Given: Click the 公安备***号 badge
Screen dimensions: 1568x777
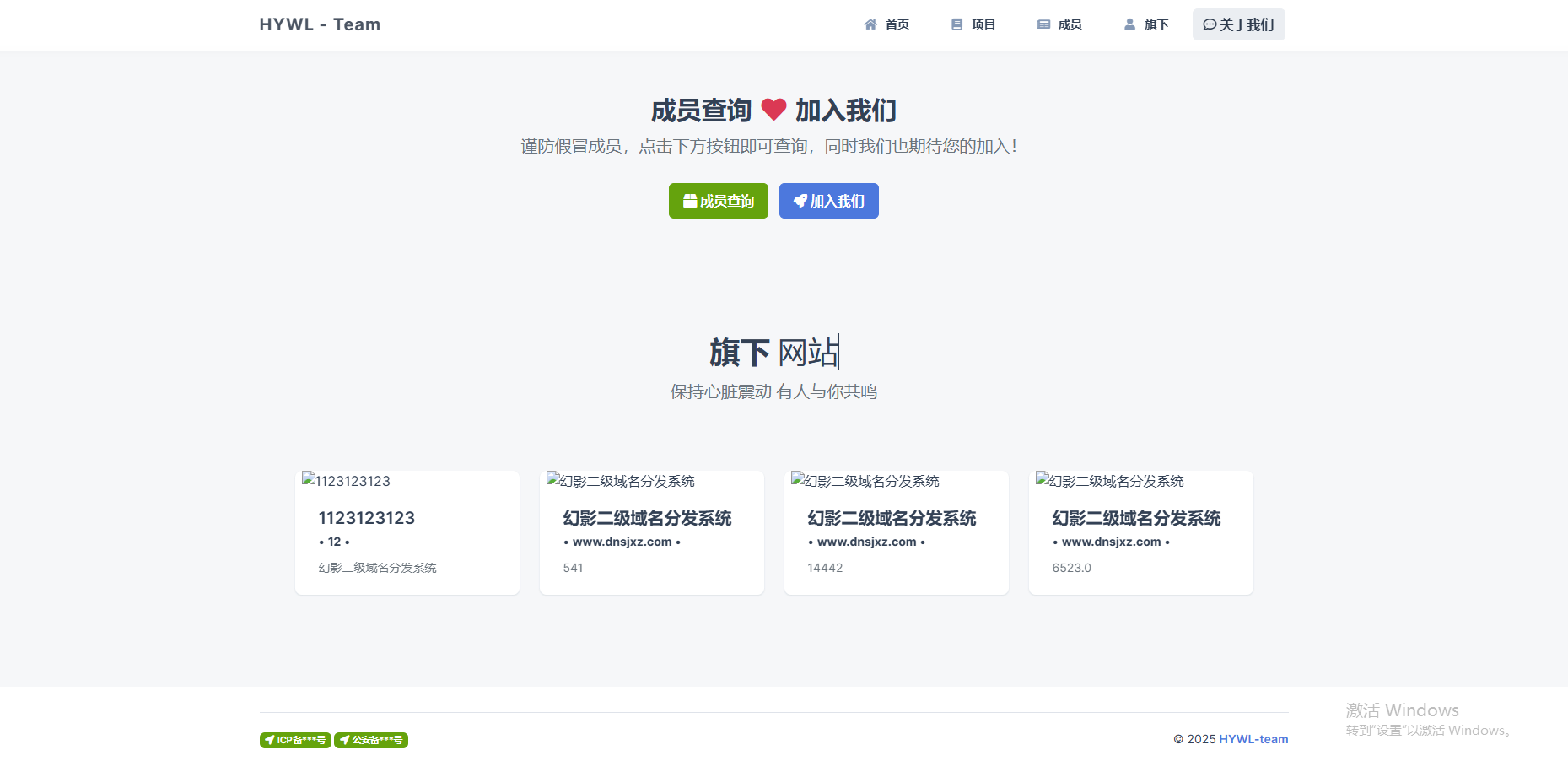Looking at the screenshot, I should tap(371, 740).
